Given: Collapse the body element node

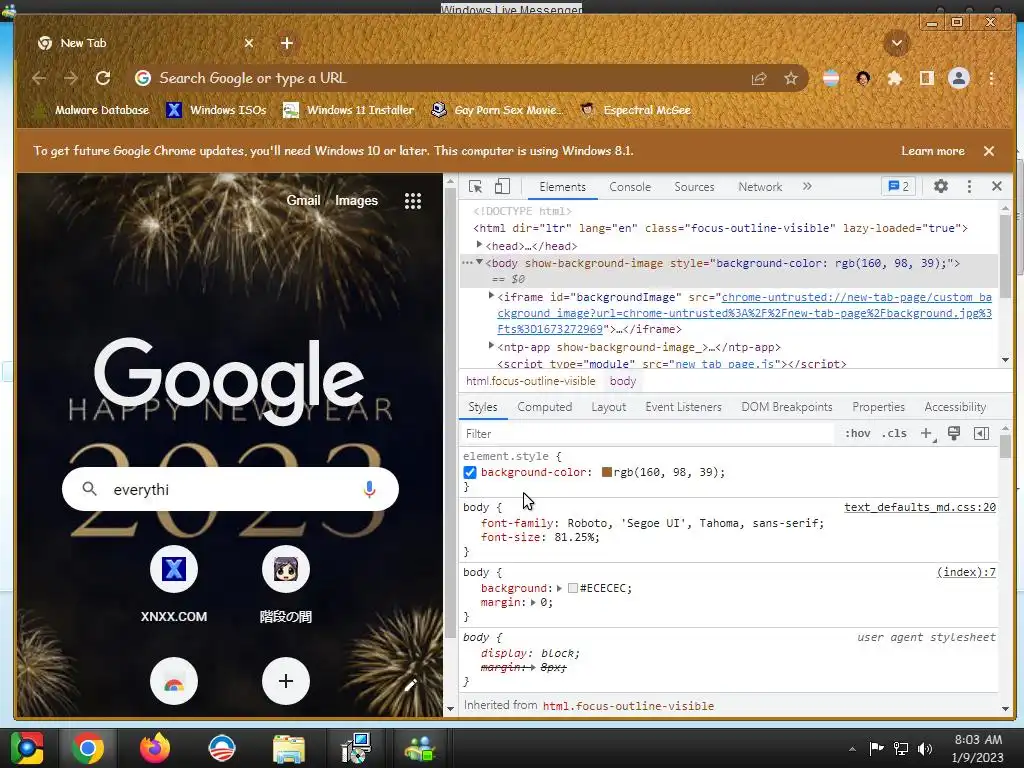Looking at the screenshot, I should 479,262.
